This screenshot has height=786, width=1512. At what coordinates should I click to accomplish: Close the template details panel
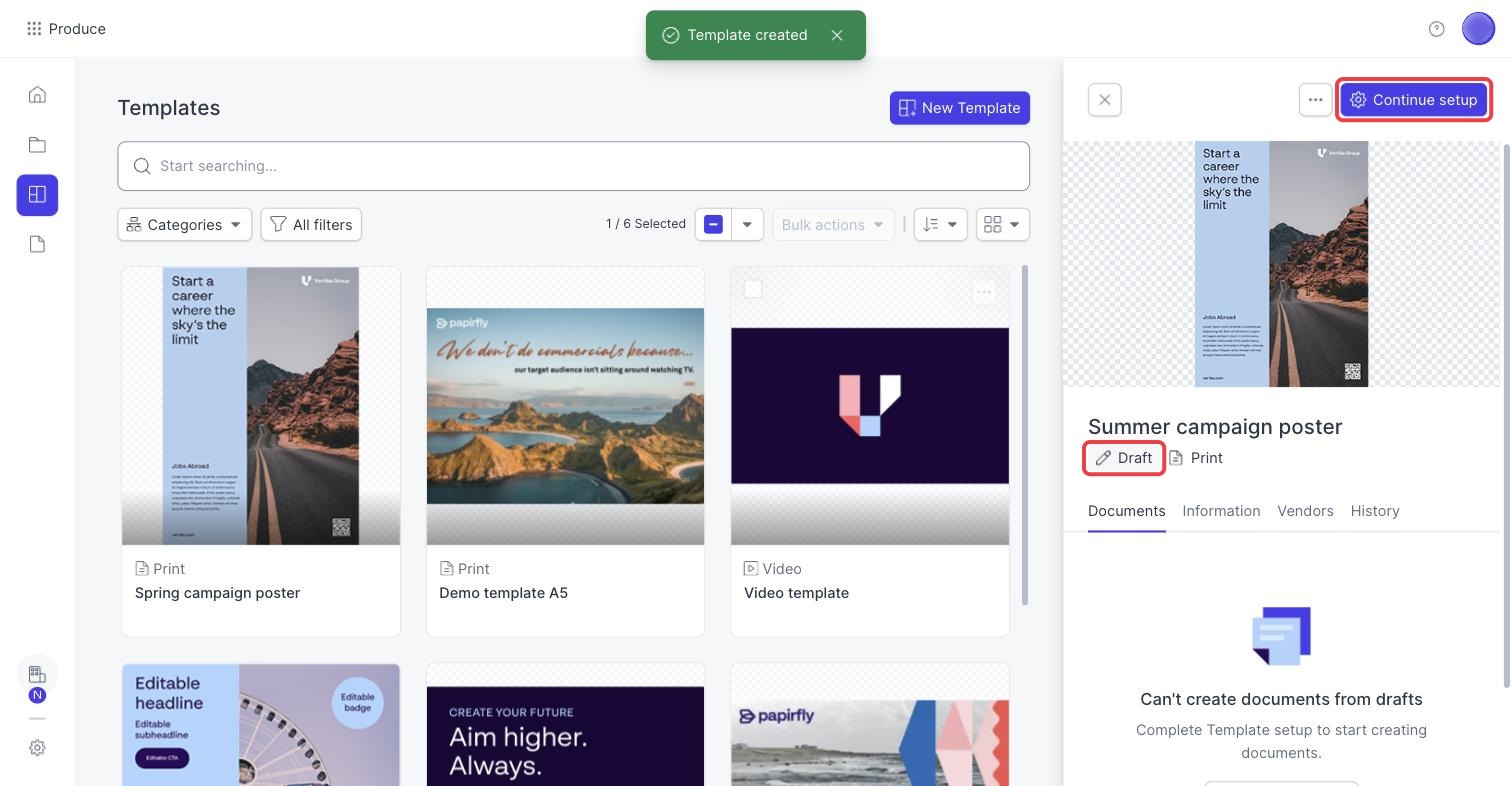[x=1105, y=100]
